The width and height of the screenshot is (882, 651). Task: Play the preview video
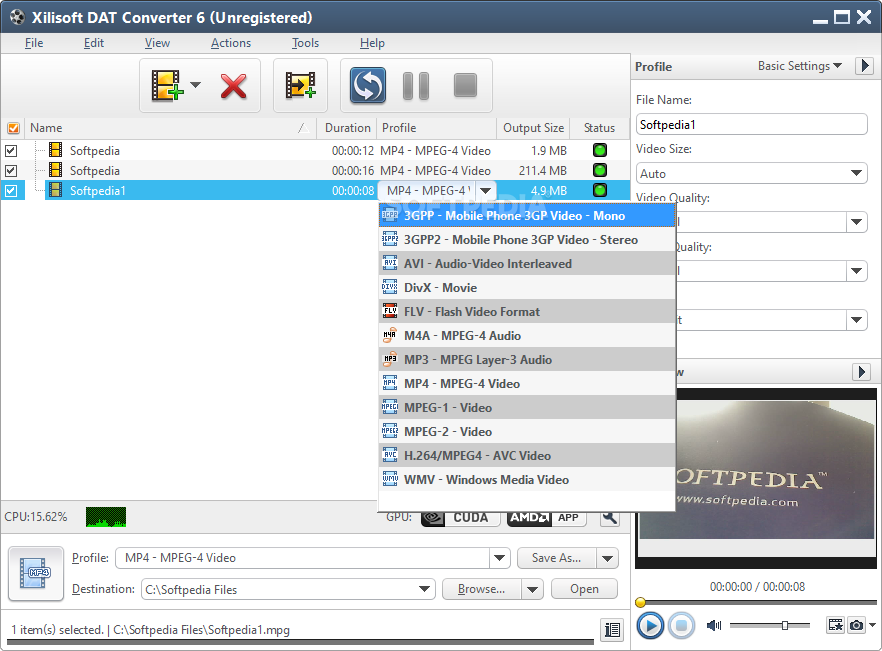tap(650, 625)
